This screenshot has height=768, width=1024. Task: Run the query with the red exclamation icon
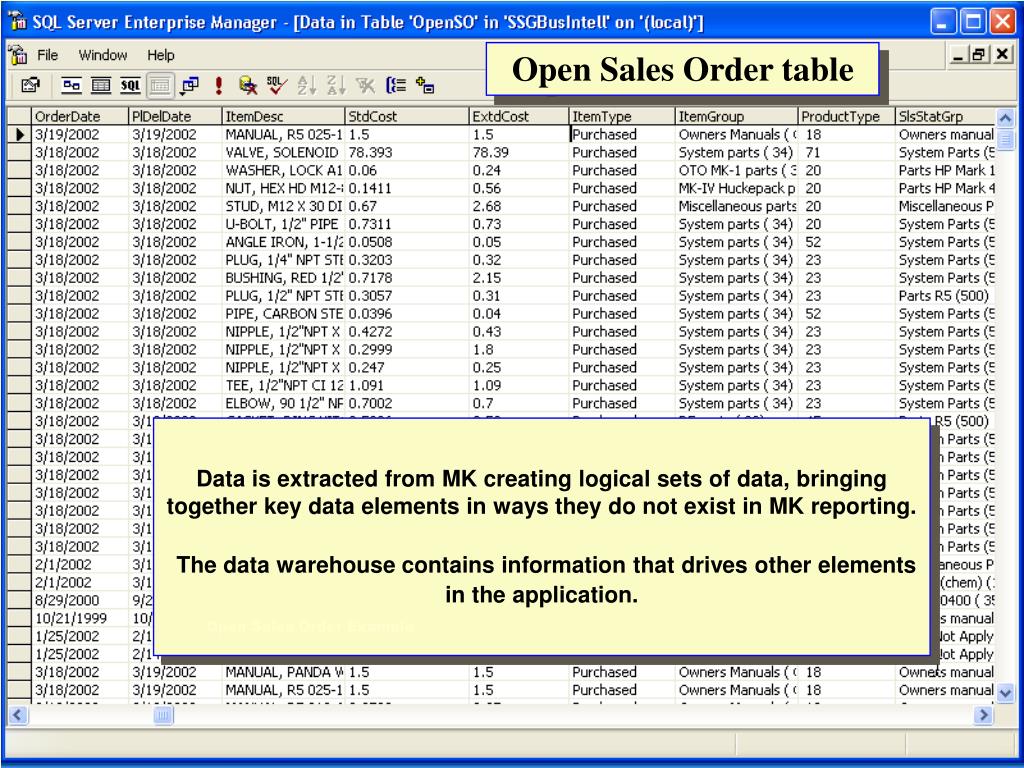[218, 85]
